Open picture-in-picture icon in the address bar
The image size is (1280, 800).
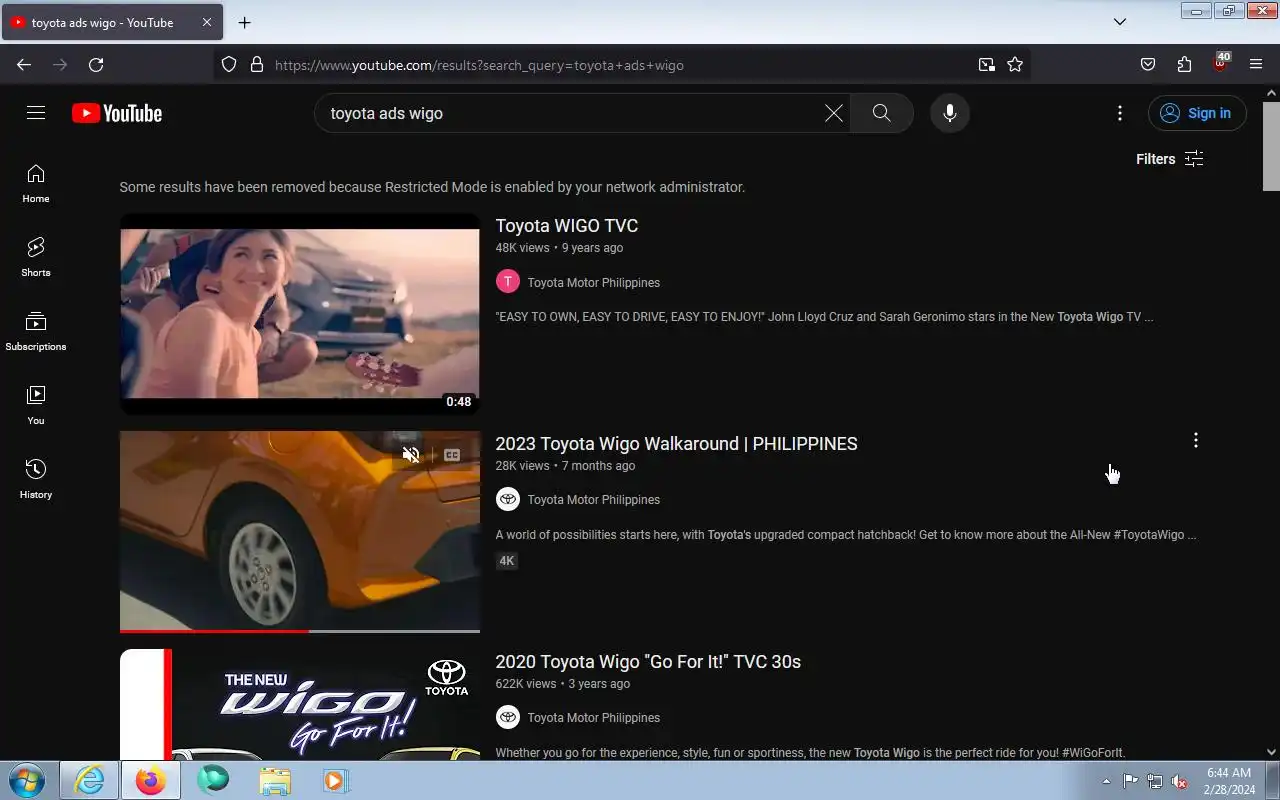pyautogui.click(x=986, y=65)
